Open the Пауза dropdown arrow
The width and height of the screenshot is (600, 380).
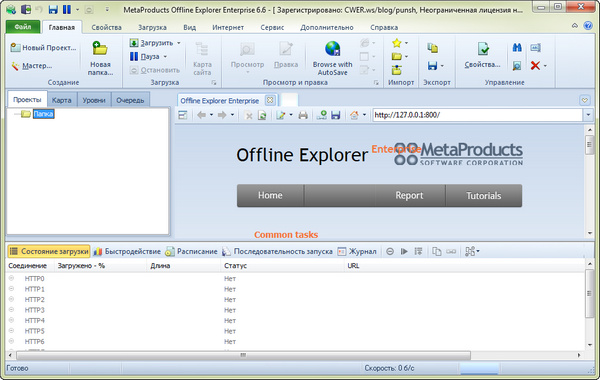165,57
